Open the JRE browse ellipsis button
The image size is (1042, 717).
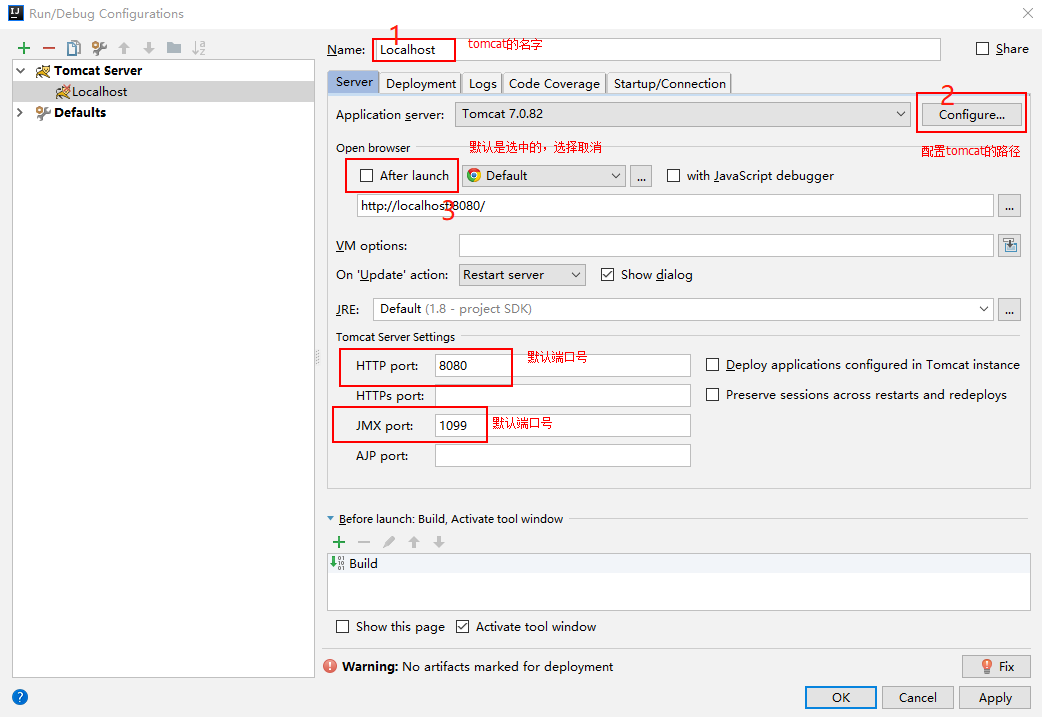(x=1009, y=310)
